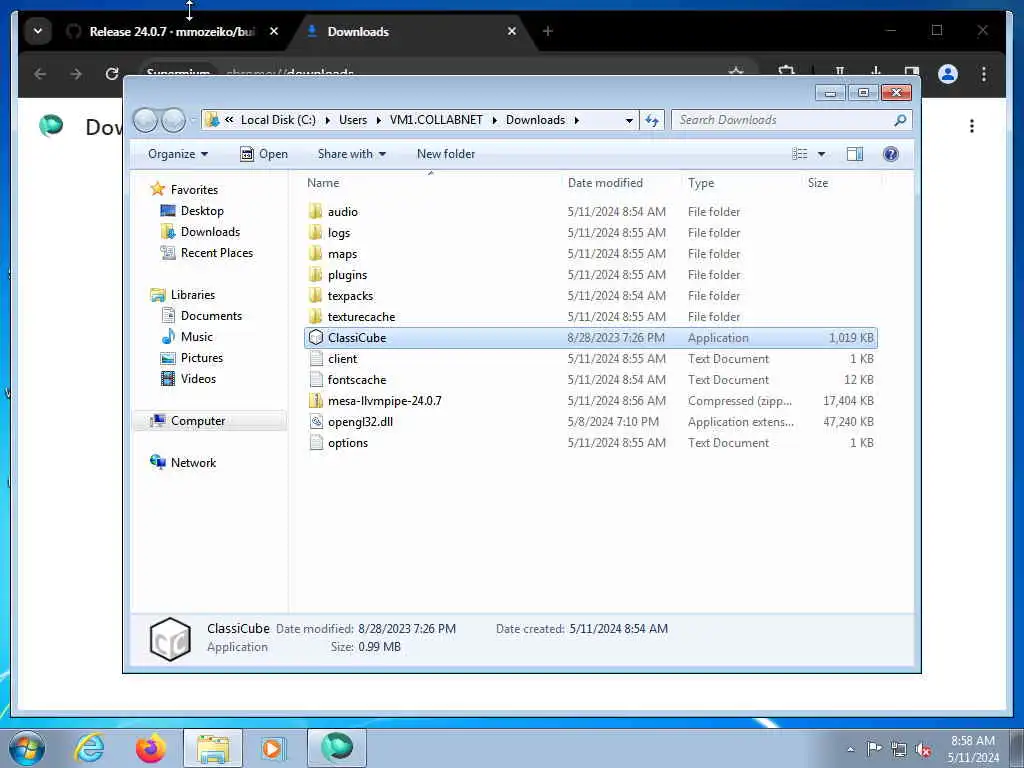Click the volume icon in system tray
Image resolution: width=1024 pixels, height=768 pixels.
click(923, 750)
